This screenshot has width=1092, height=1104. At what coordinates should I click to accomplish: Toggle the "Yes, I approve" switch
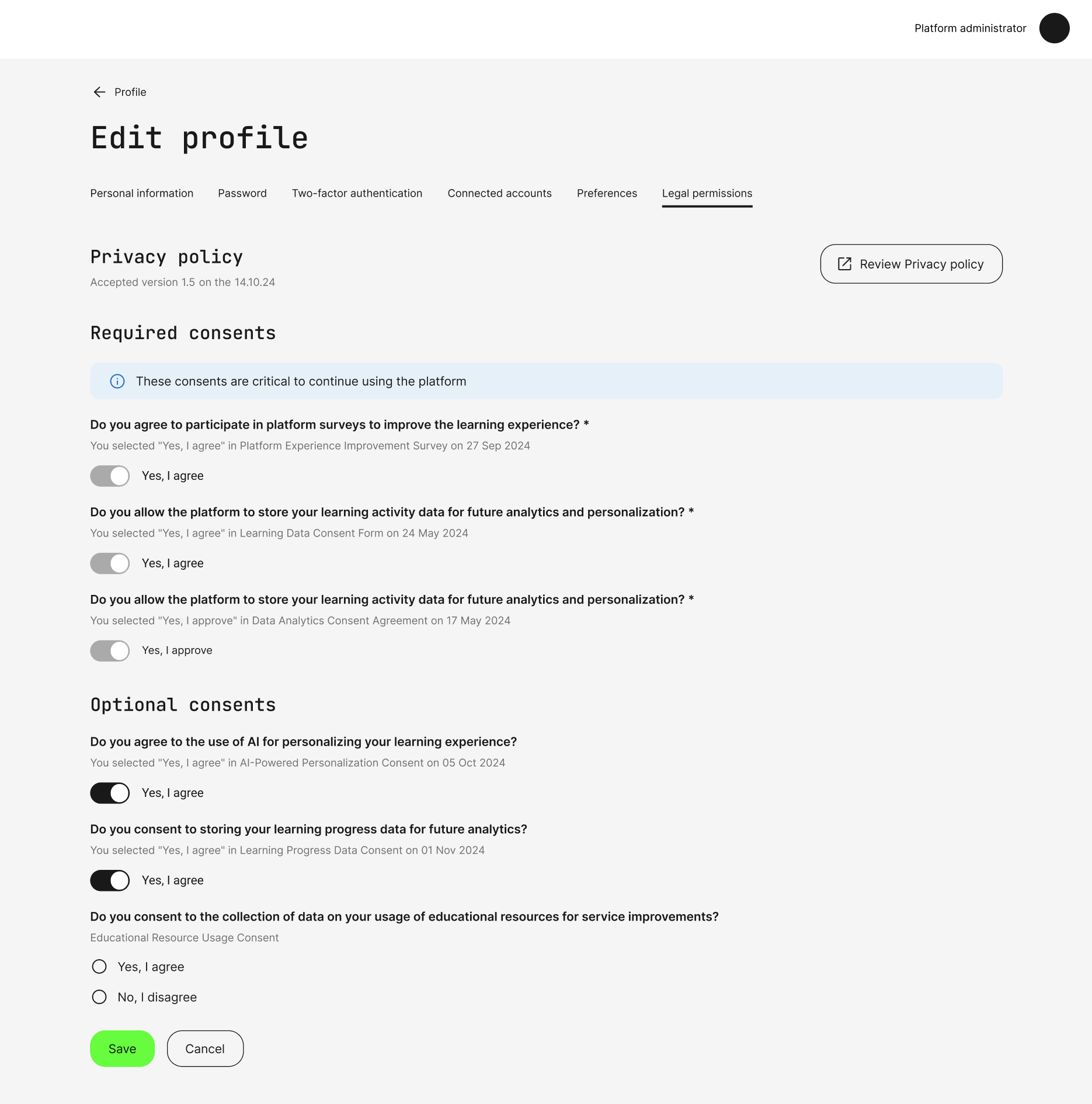pos(110,650)
